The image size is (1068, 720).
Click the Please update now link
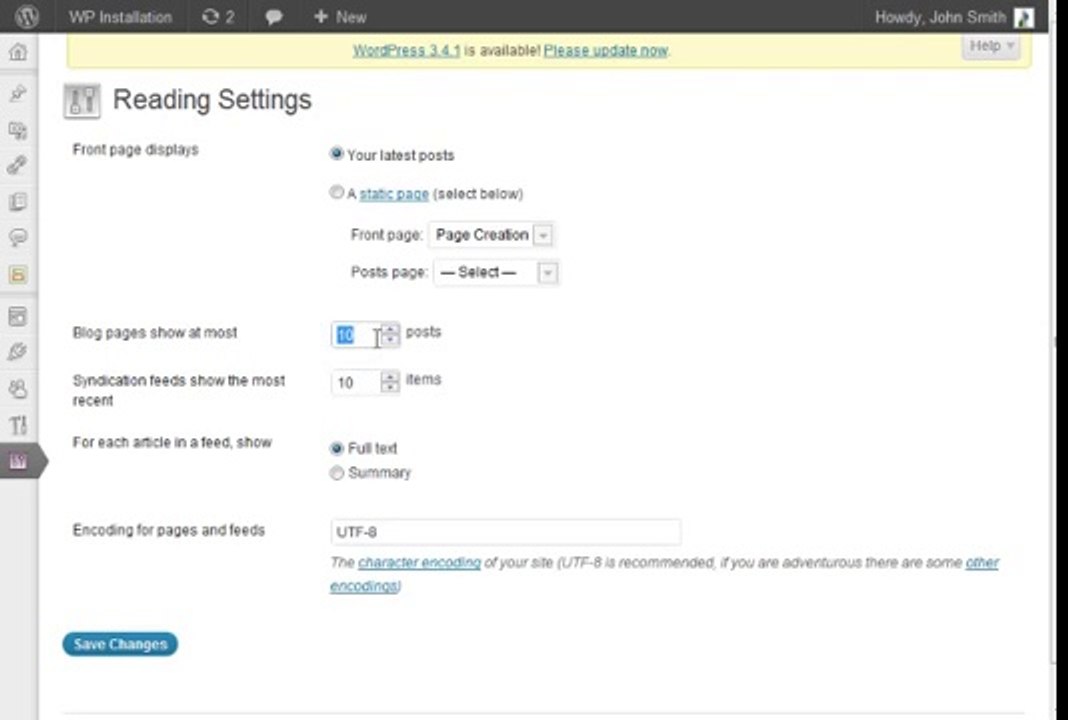606,50
